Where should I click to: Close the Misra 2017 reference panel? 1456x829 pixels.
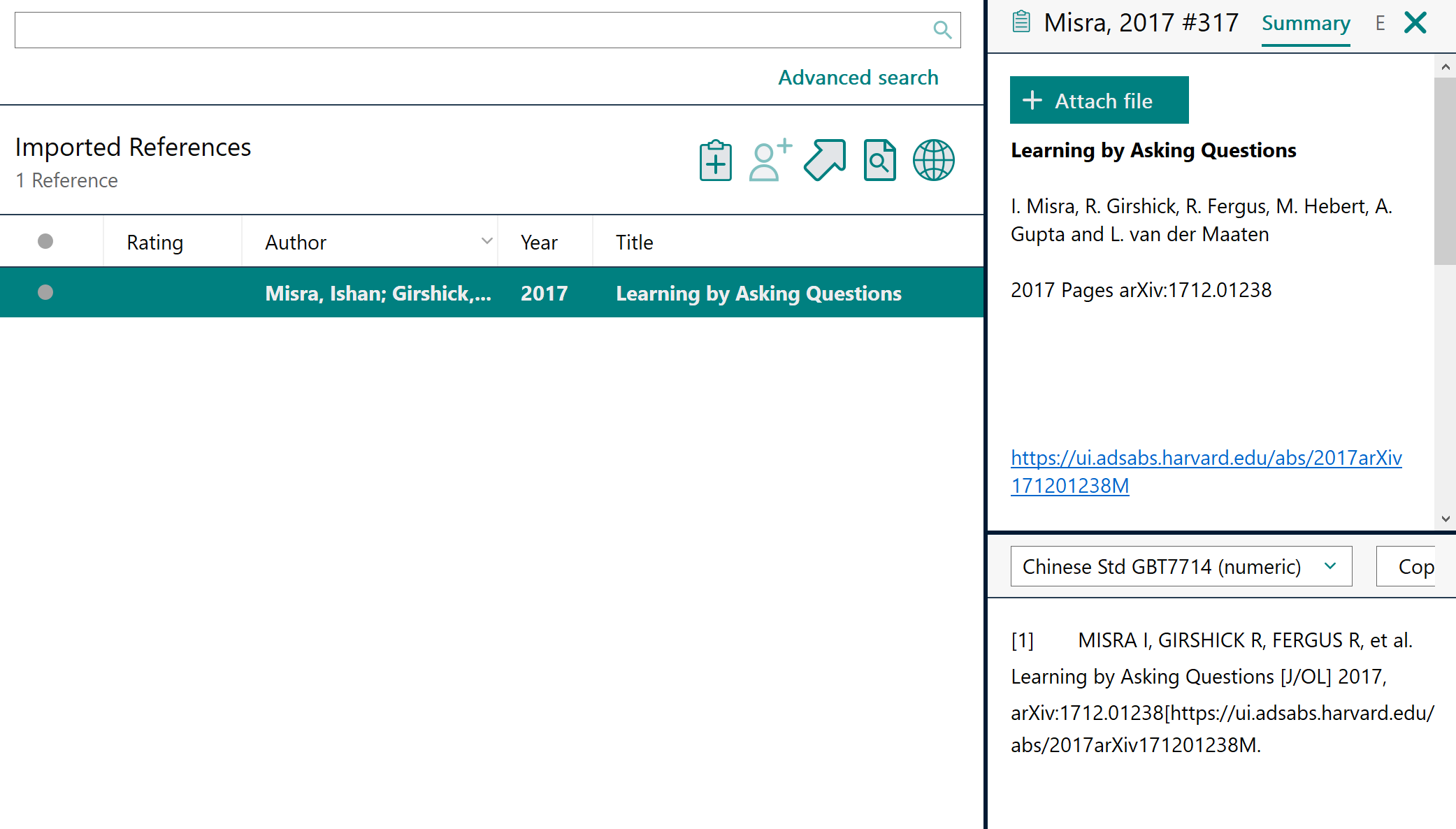pyautogui.click(x=1415, y=23)
